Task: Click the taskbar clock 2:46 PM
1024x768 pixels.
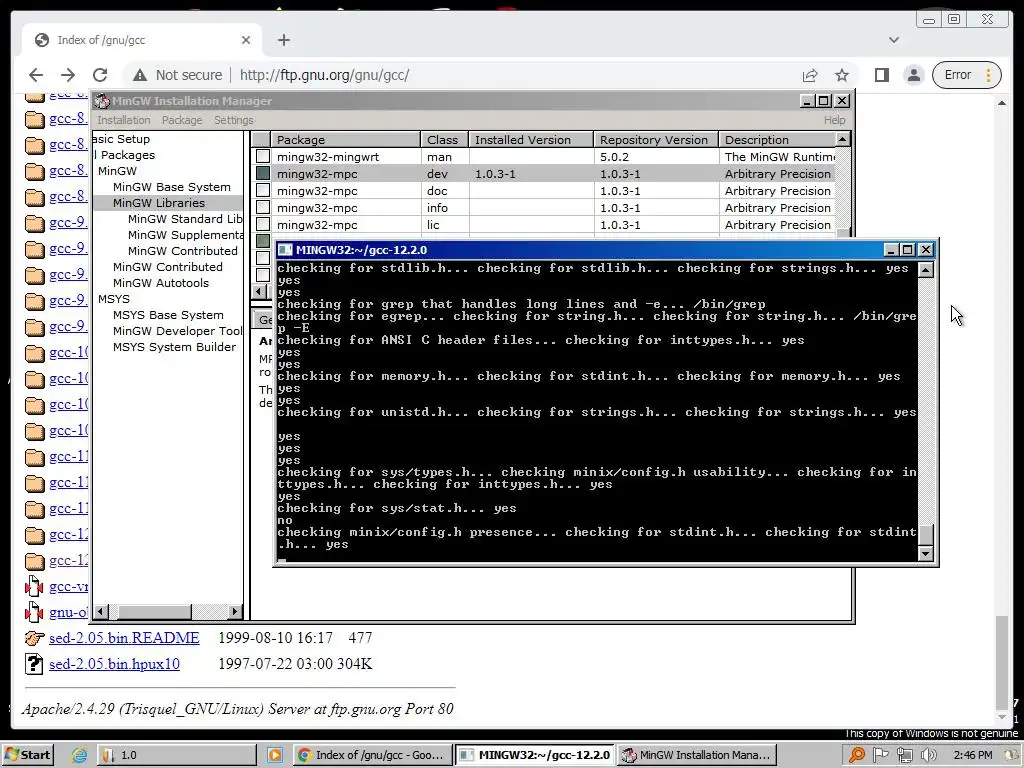Action: [972, 755]
